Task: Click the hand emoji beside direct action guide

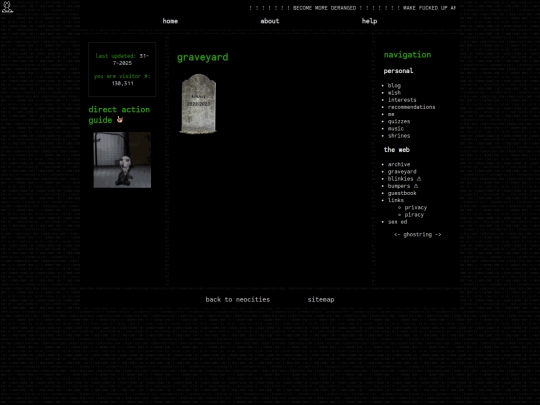Action: click(x=120, y=120)
